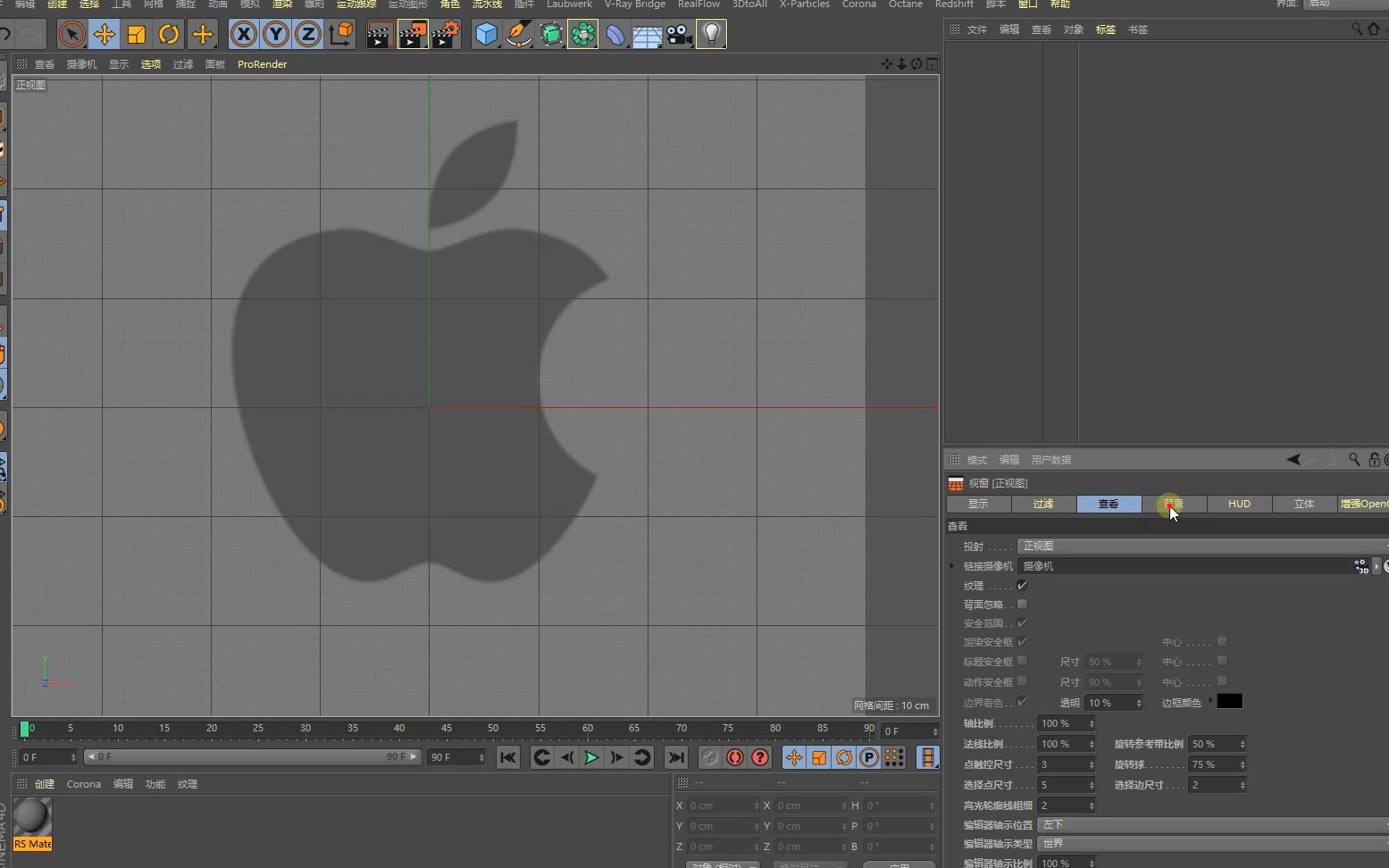Screen dimensions: 1389x868
Task: Click the 轴比例 value stepper
Action: pyautogui.click(x=1091, y=723)
